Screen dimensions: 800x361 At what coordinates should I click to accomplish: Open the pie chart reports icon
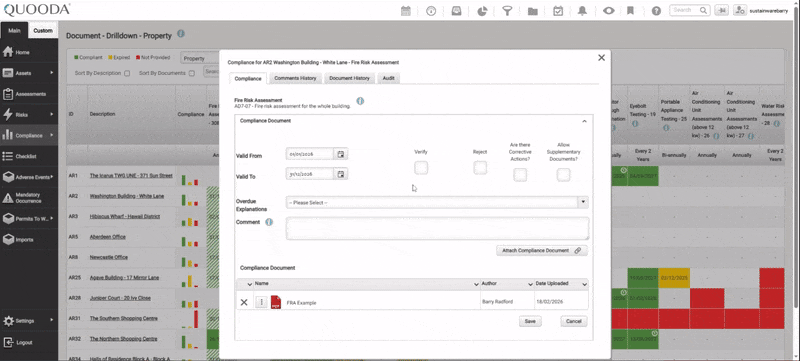coord(482,11)
